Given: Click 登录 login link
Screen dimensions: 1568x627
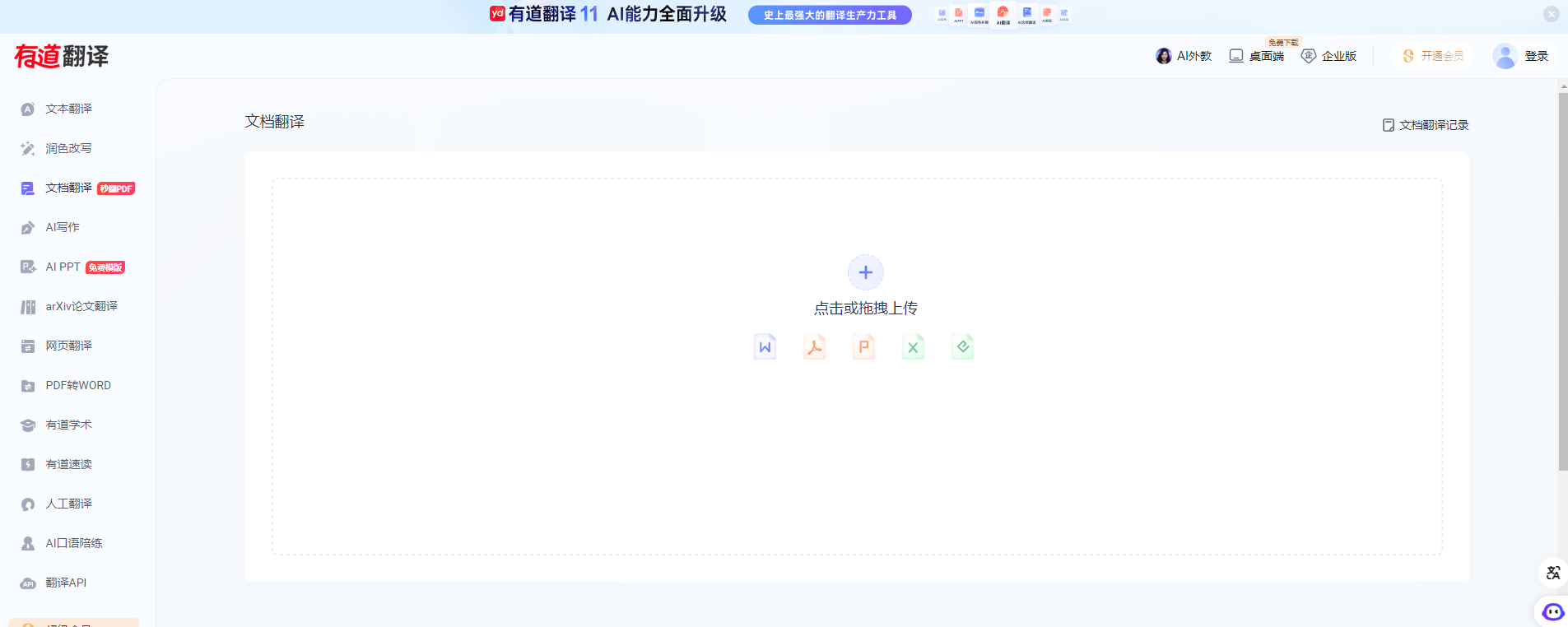Looking at the screenshot, I should 1537,56.
